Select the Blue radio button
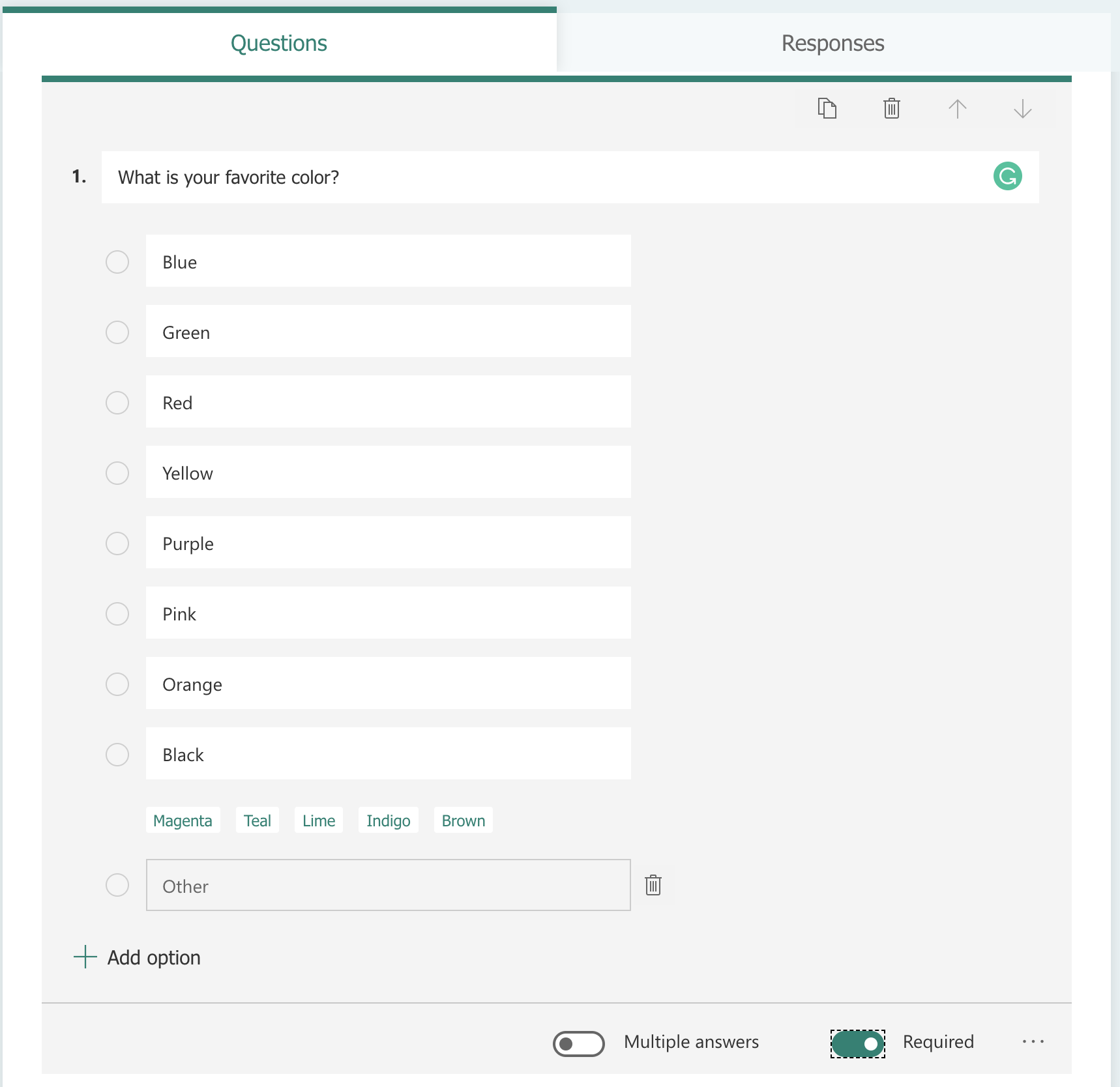 pos(117,262)
